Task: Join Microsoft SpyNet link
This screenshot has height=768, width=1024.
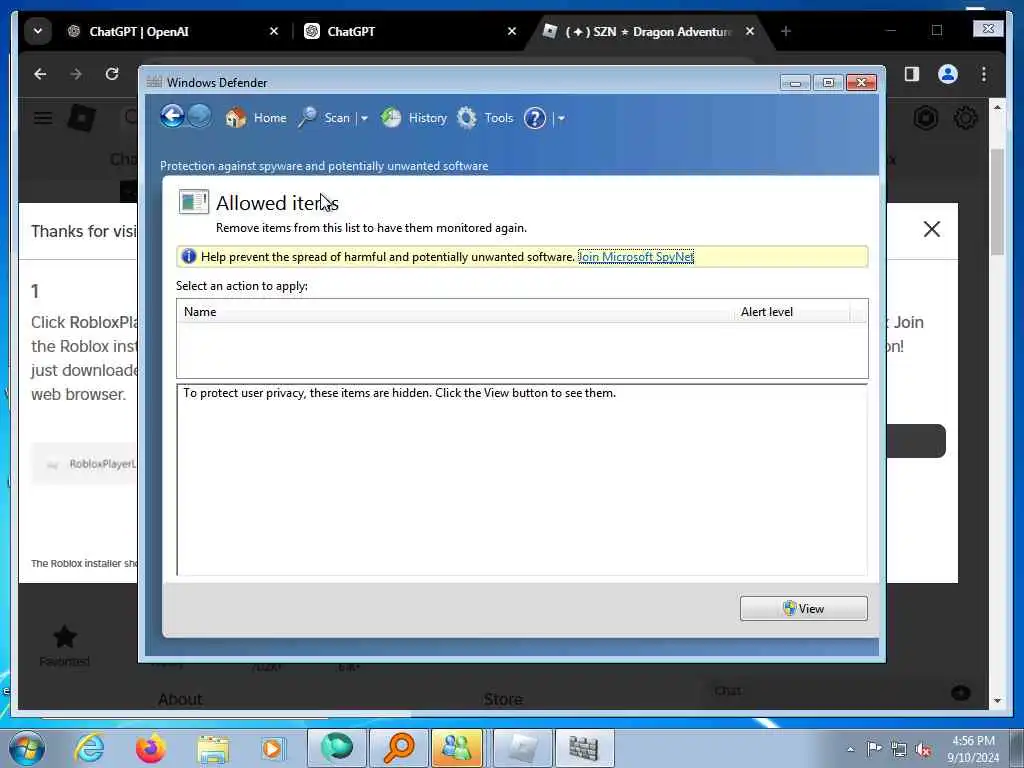Action: tap(635, 257)
